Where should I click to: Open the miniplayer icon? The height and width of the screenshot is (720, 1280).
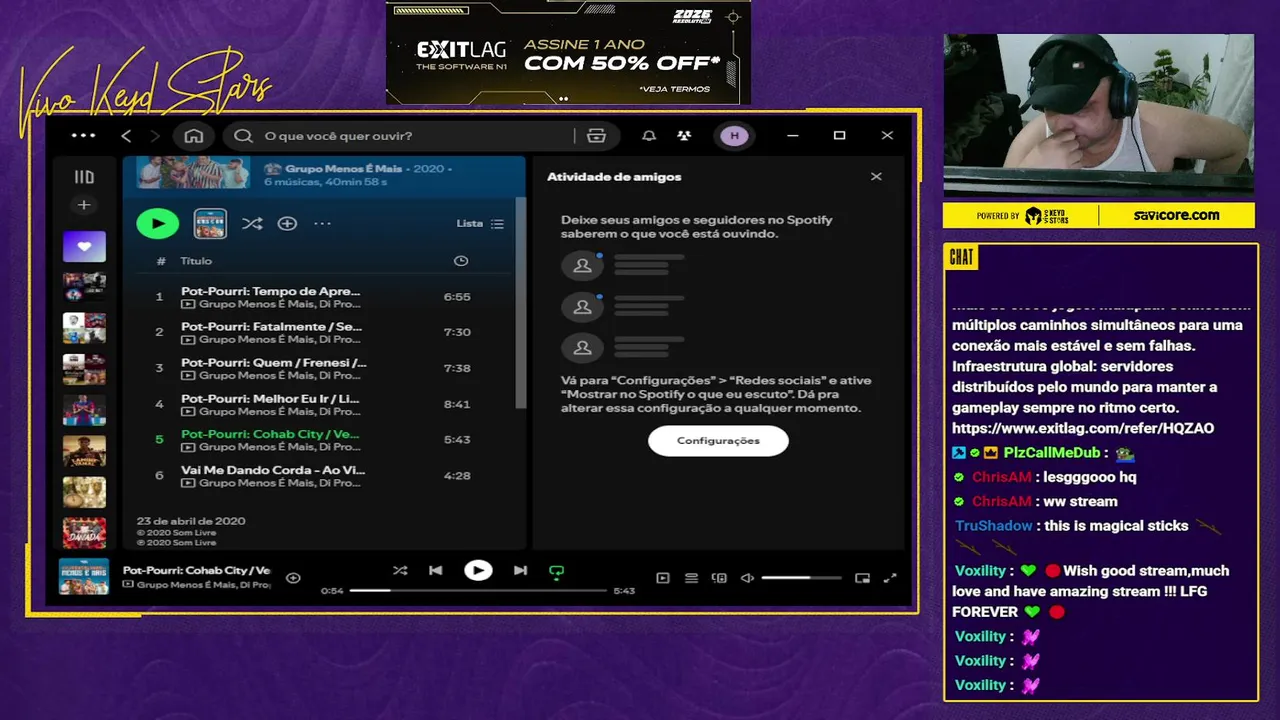click(x=862, y=578)
